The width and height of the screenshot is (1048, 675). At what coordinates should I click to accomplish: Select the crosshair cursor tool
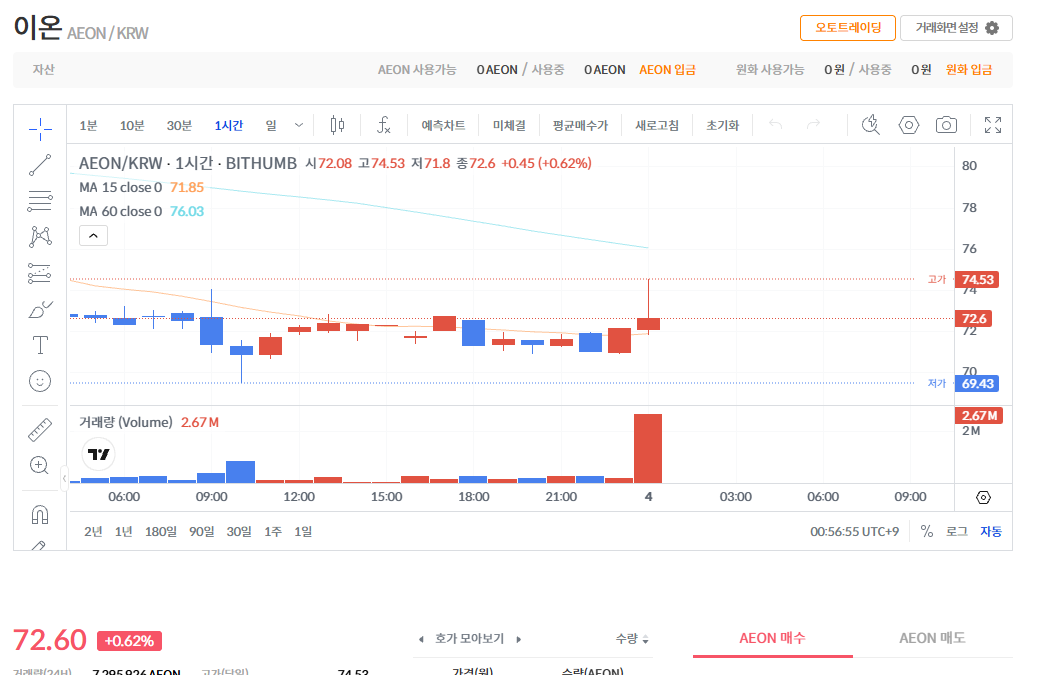(x=40, y=128)
